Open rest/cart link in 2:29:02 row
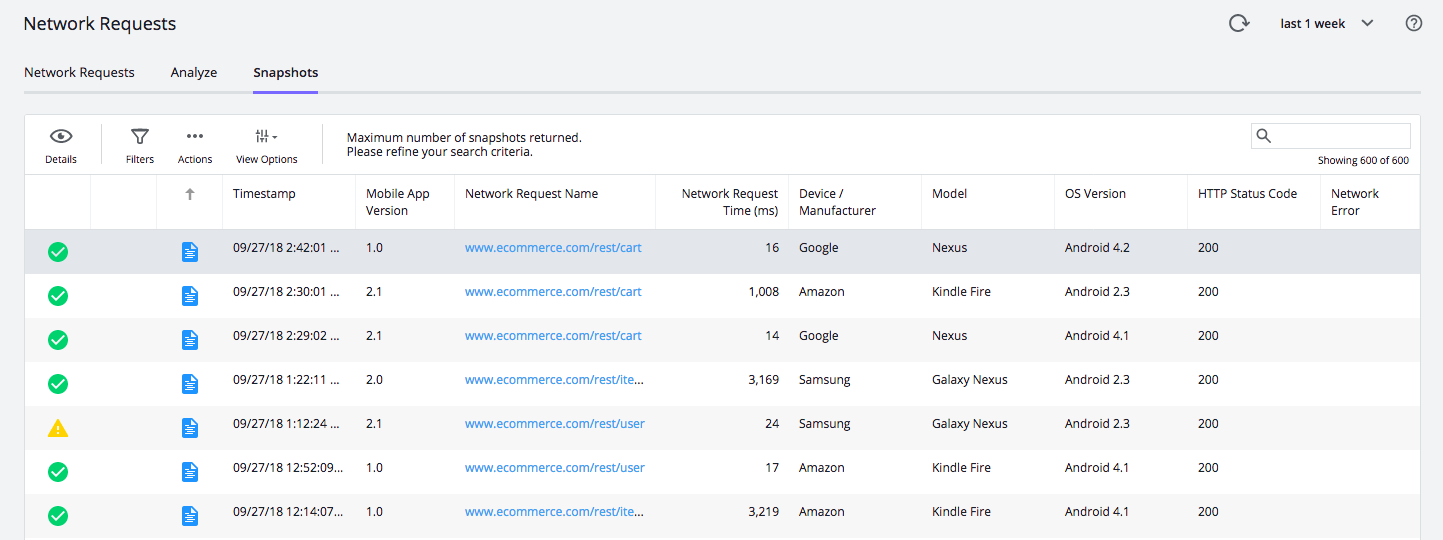Viewport: 1443px width, 540px height. click(x=553, y=336)
